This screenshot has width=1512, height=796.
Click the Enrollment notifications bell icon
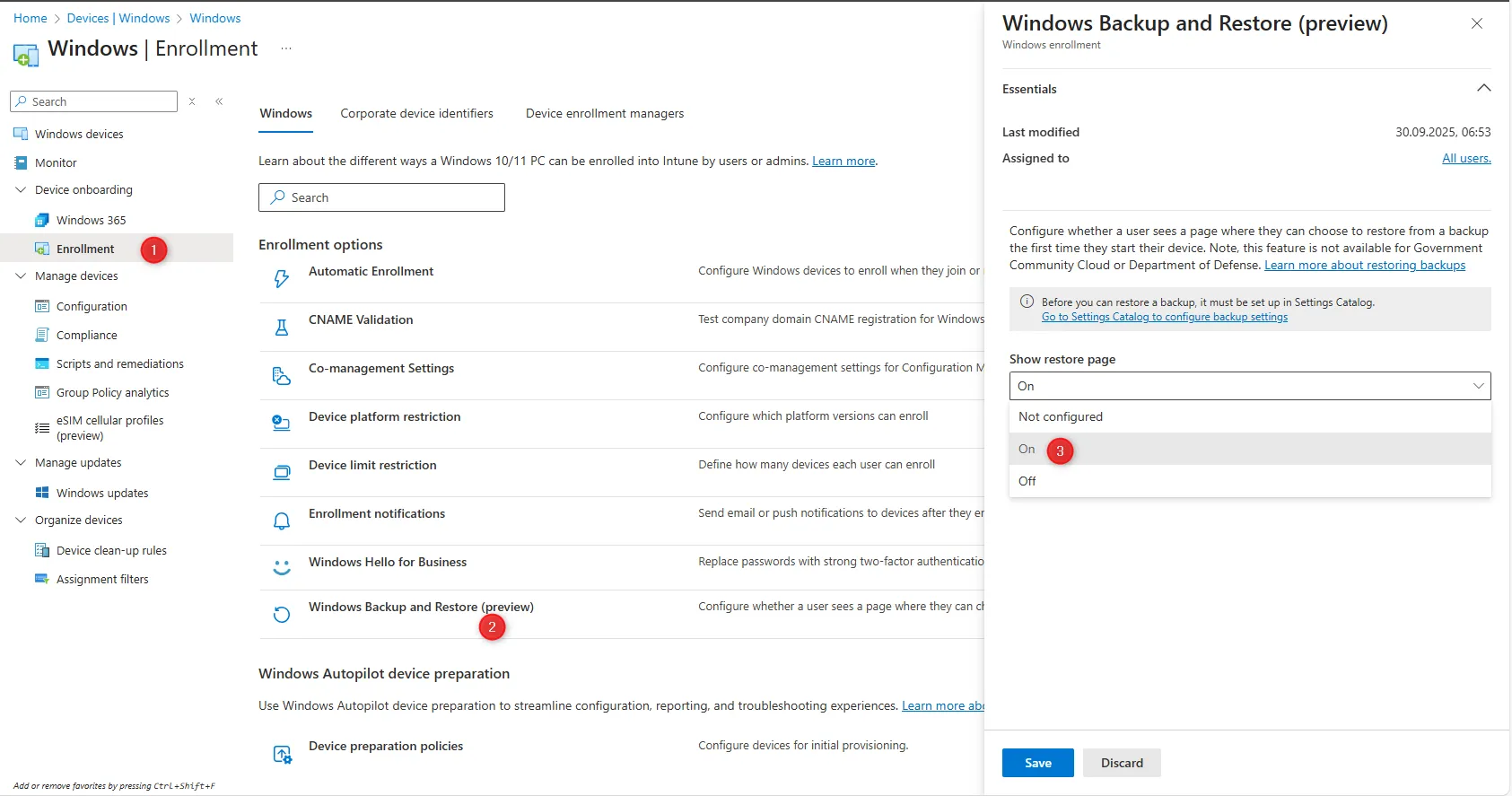click(282, 521)
